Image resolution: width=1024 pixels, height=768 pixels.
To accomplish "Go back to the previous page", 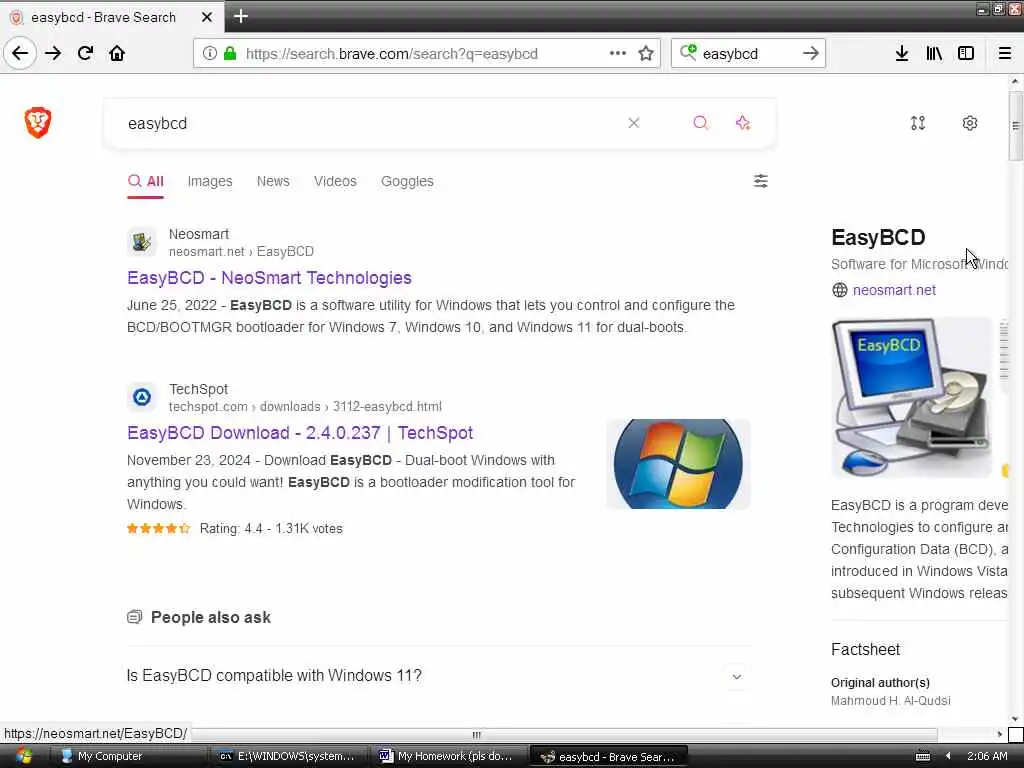I will coord(20,54).
